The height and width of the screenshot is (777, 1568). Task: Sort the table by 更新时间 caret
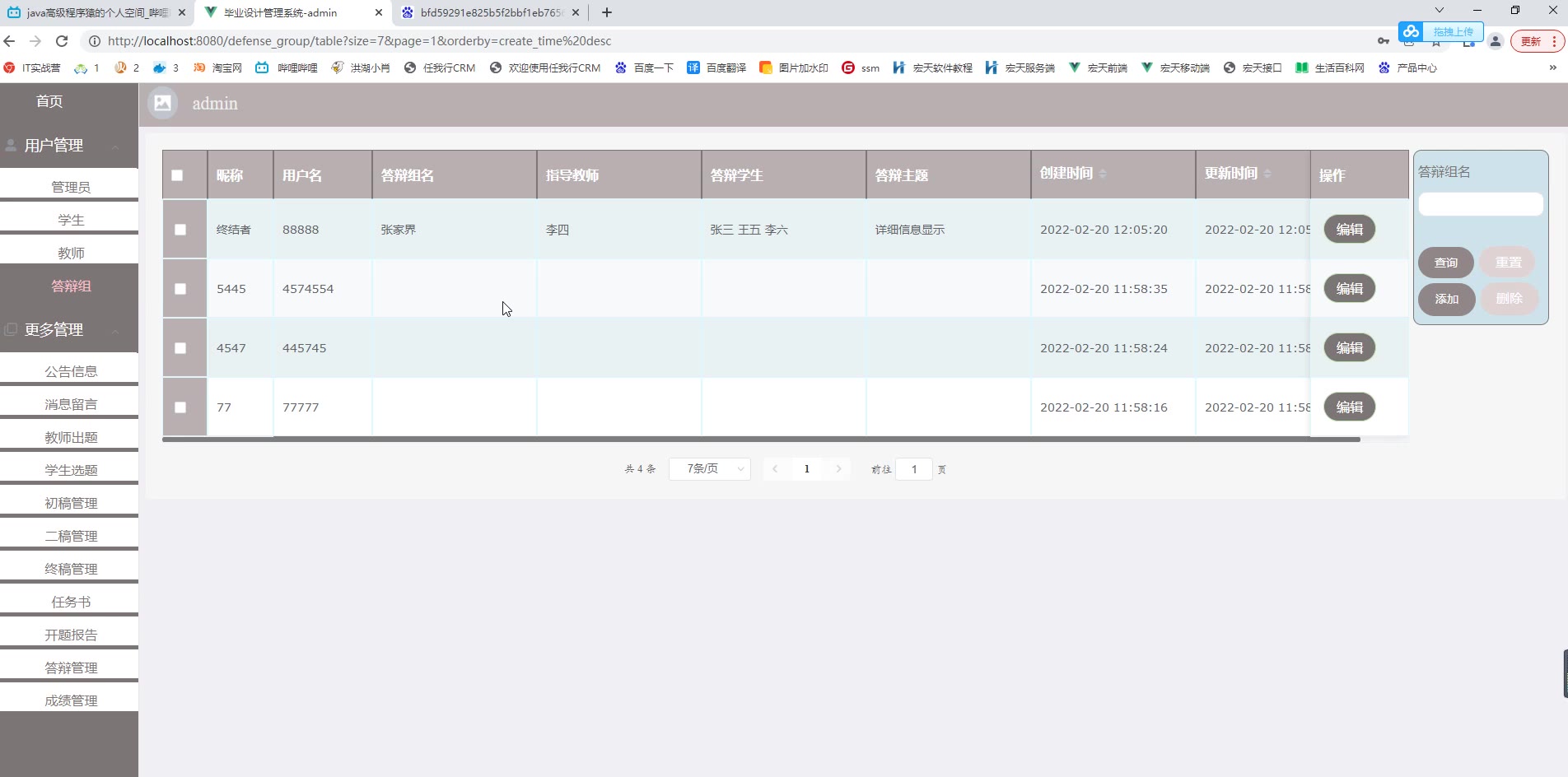[1267, 174]
